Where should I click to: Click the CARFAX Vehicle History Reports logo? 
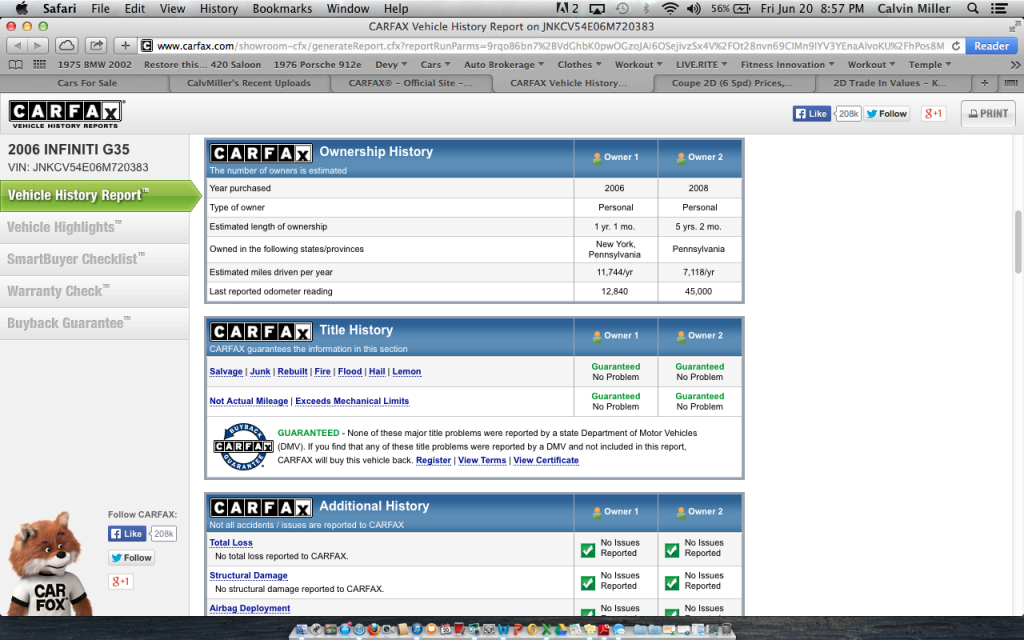(65, 114)
